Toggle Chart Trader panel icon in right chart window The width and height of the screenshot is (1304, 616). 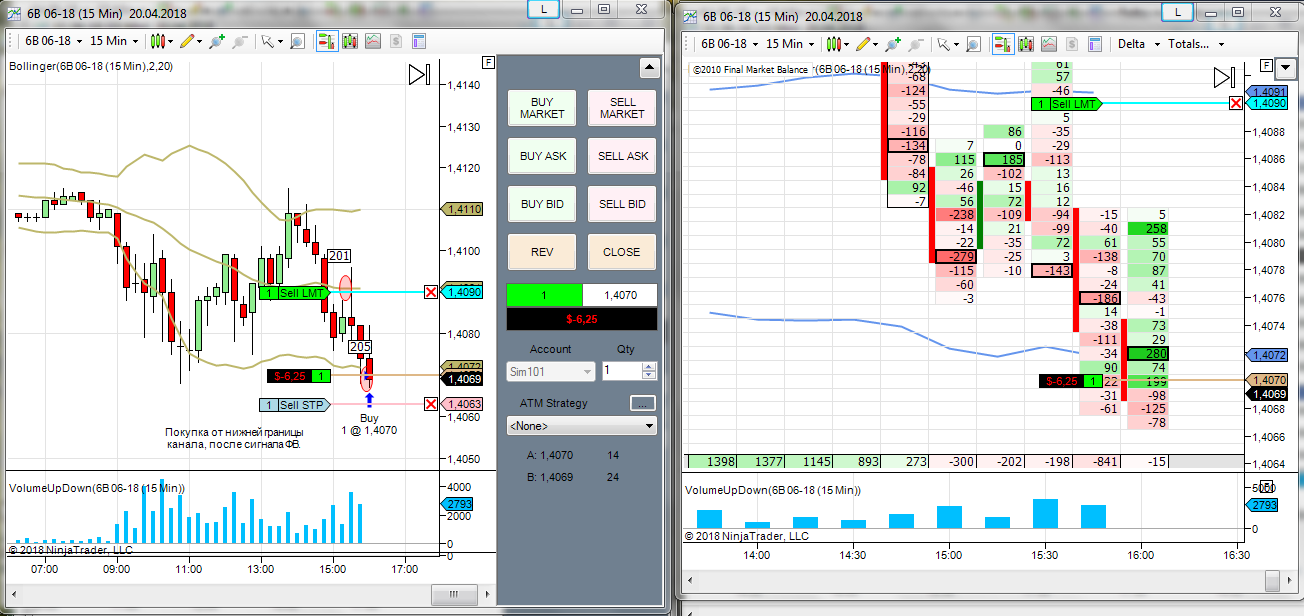point(1003,44)
